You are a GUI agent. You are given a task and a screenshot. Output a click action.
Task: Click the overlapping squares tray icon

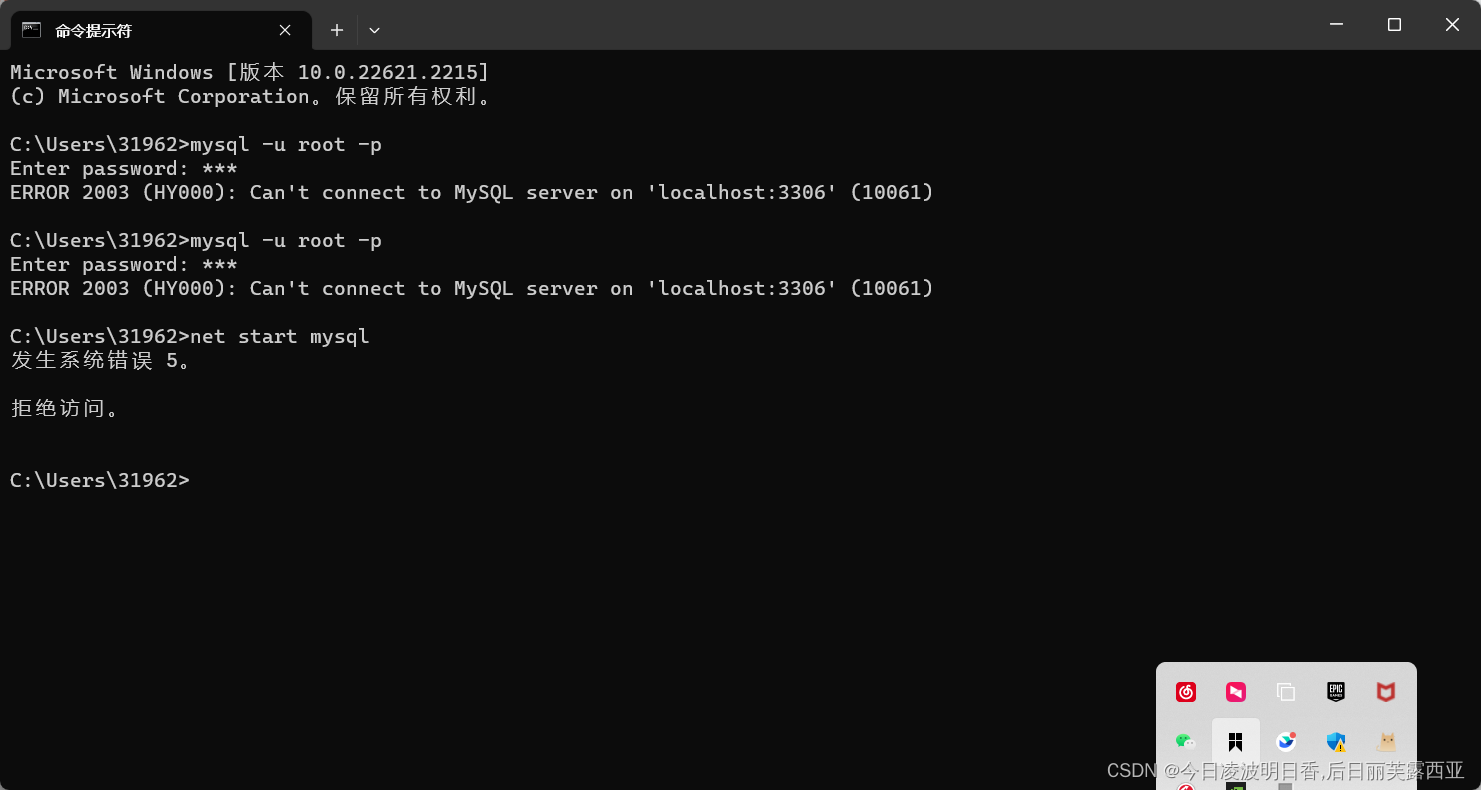point(1286,691)
